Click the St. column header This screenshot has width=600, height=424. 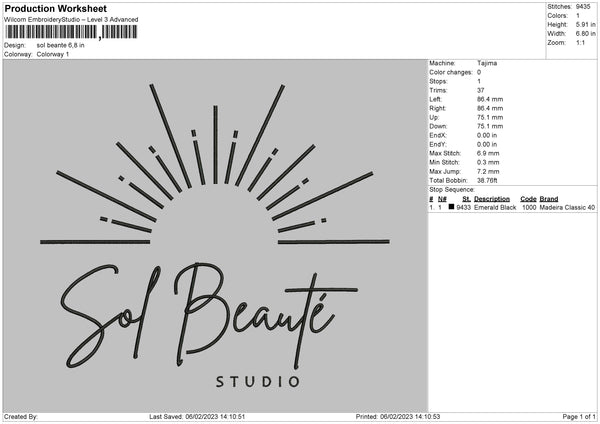point(466,199)
